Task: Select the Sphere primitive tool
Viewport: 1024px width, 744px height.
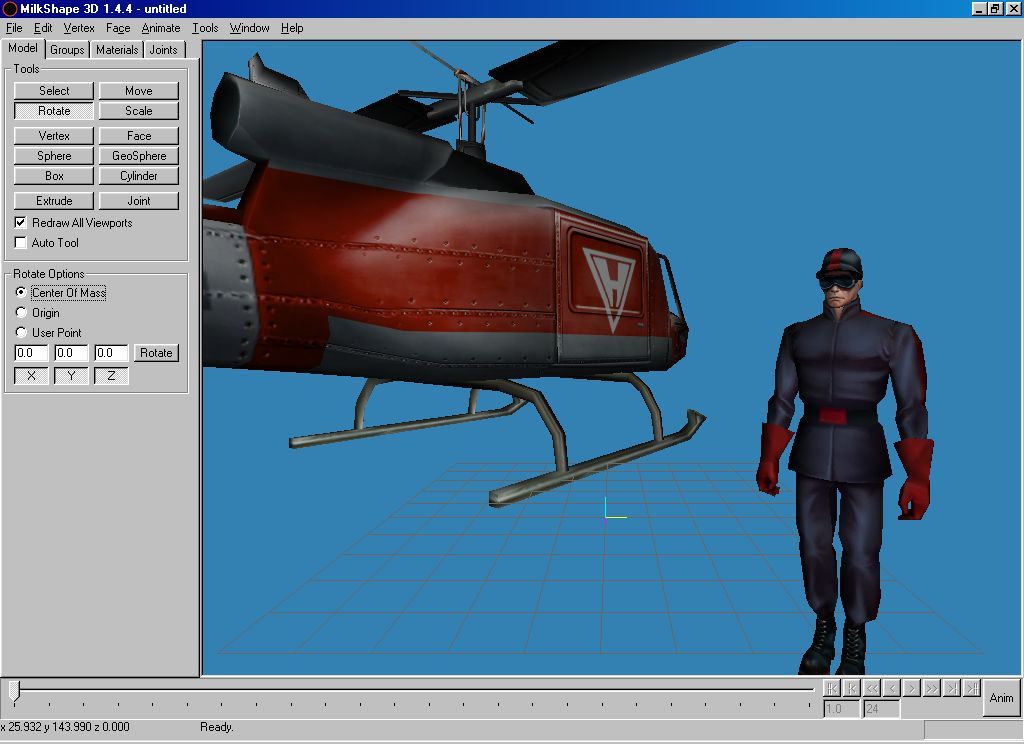Action: 54,155
